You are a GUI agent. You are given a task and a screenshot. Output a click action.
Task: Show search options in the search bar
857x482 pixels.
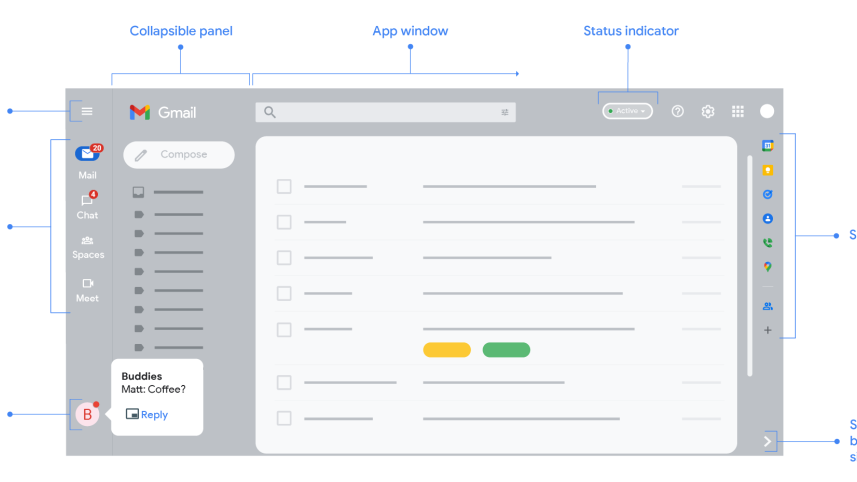pos(505,113)
